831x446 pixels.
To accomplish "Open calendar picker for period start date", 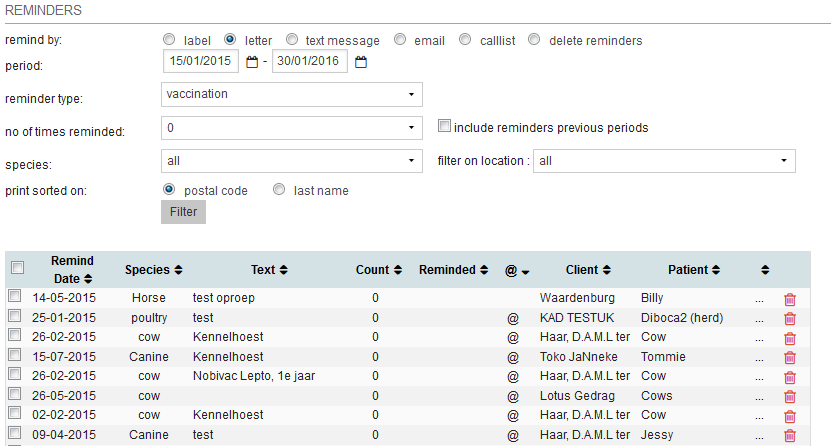I will pyautogui.click(x=252, y=62).
